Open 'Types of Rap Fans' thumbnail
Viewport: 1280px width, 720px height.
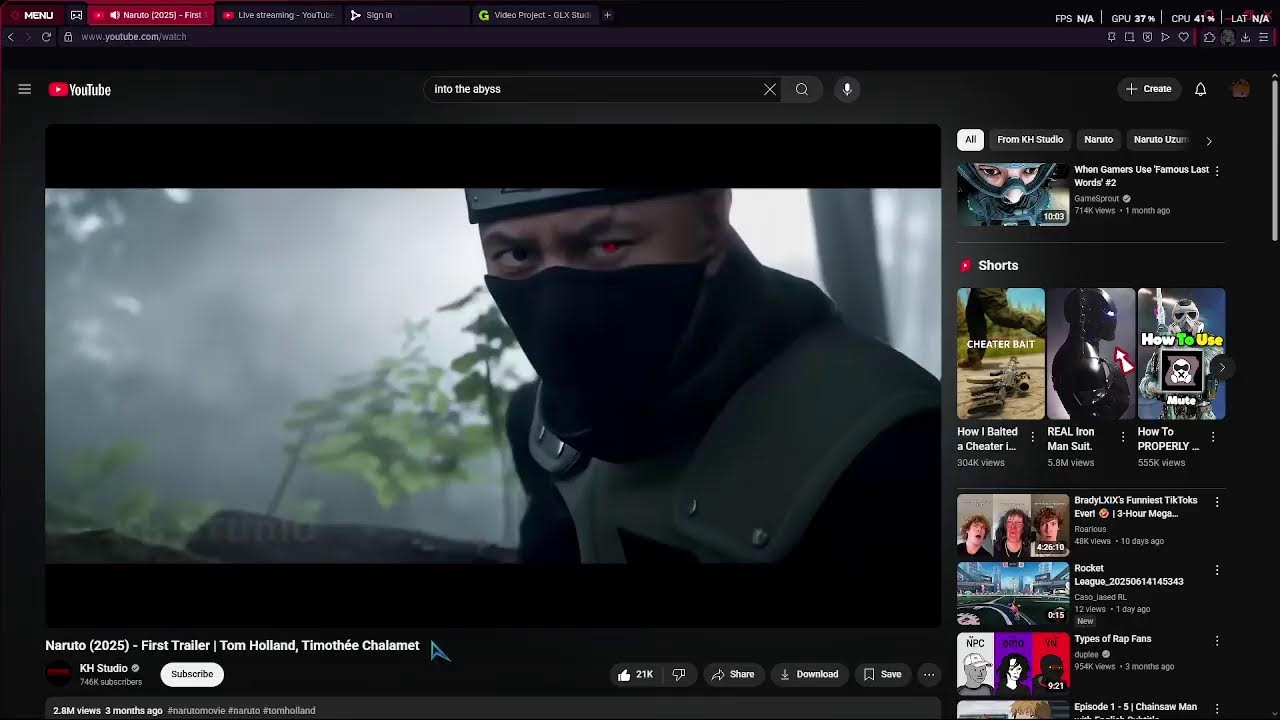1013,662
